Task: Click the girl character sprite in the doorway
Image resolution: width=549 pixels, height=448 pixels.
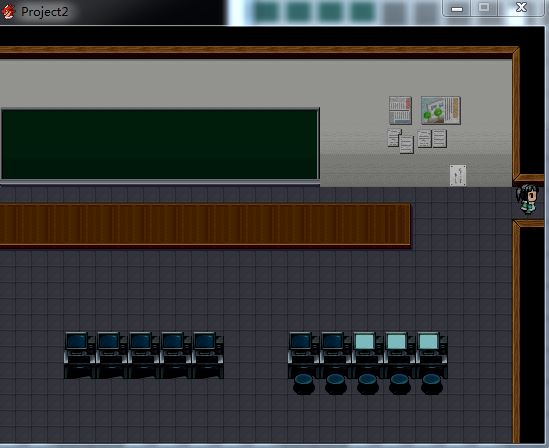Action: click(x=528, y=199)
